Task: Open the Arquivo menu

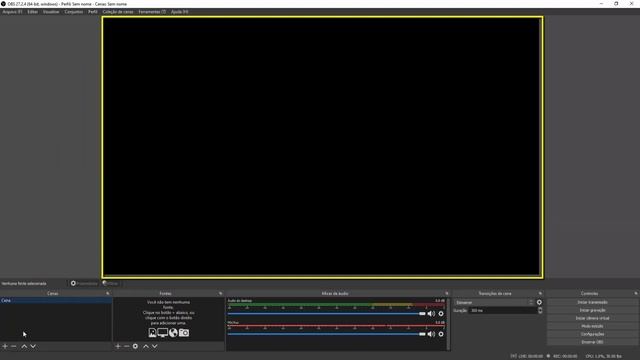Action: click(12, 12)
